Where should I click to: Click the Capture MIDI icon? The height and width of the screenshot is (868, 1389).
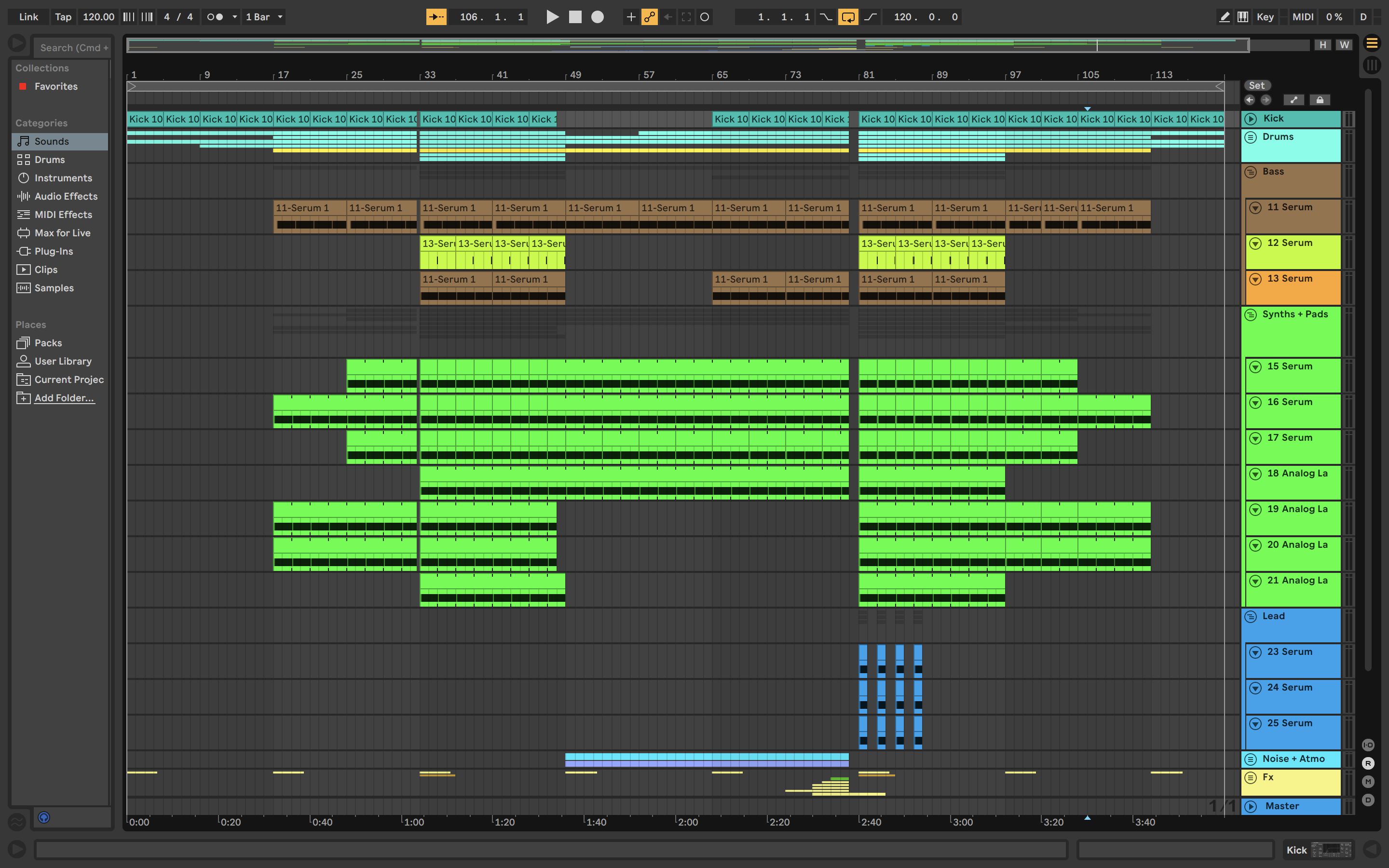[x=686, y=17]
